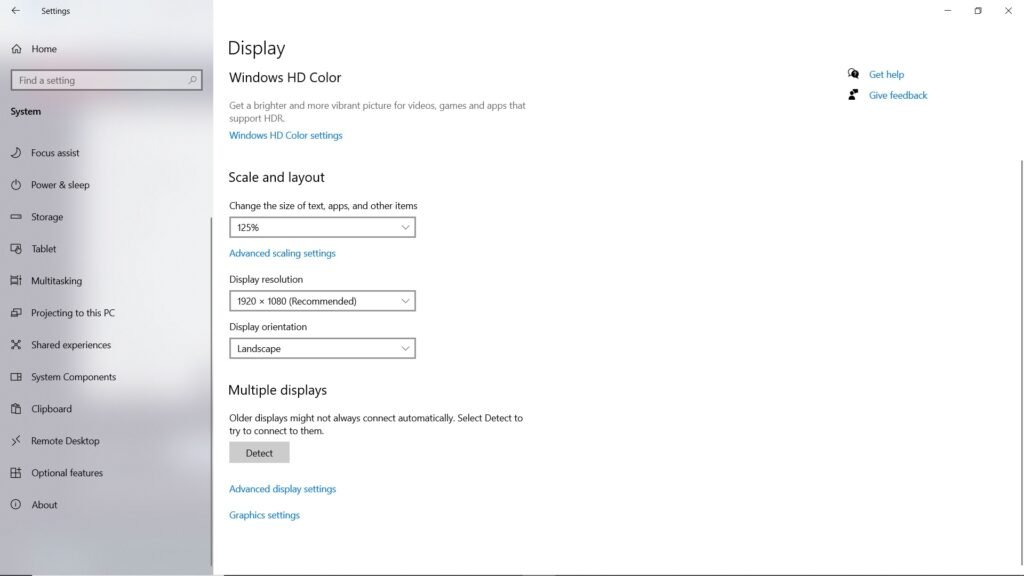This screenshot has width=1024, height=576.
Task: Focus the Find a setting search box
Action: pyautogui.click(x=100, y=80)
